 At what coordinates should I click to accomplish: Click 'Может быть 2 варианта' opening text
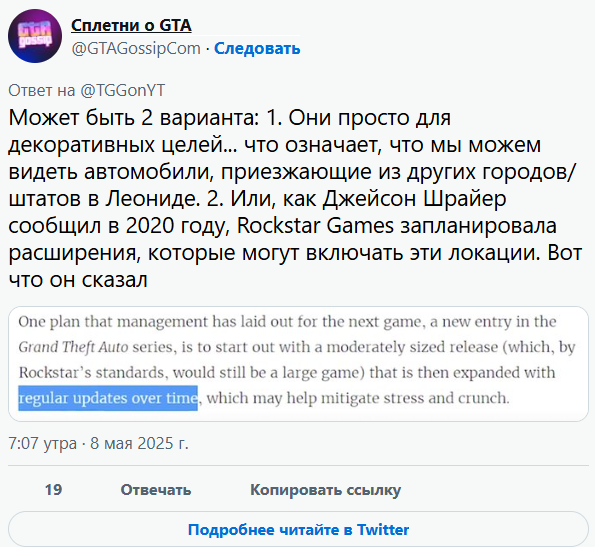(x=131, y=118)
